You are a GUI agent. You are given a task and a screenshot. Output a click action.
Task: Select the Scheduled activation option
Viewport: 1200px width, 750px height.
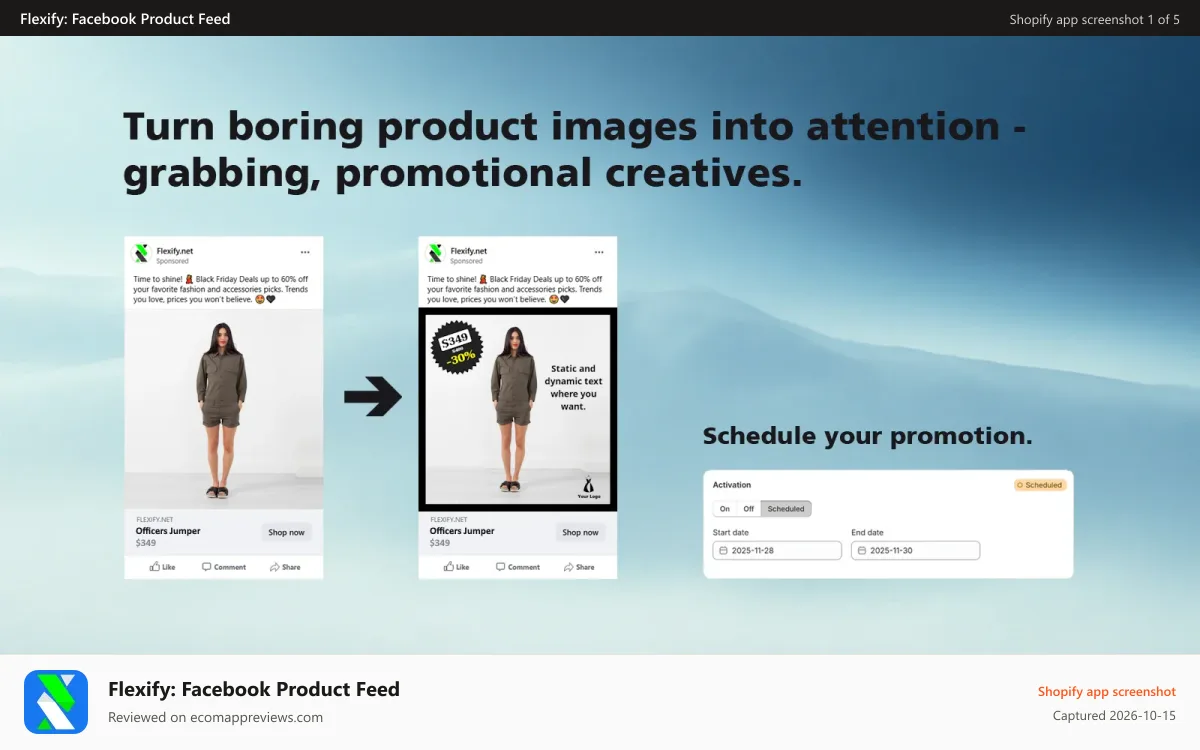click(x=786, y=509)
